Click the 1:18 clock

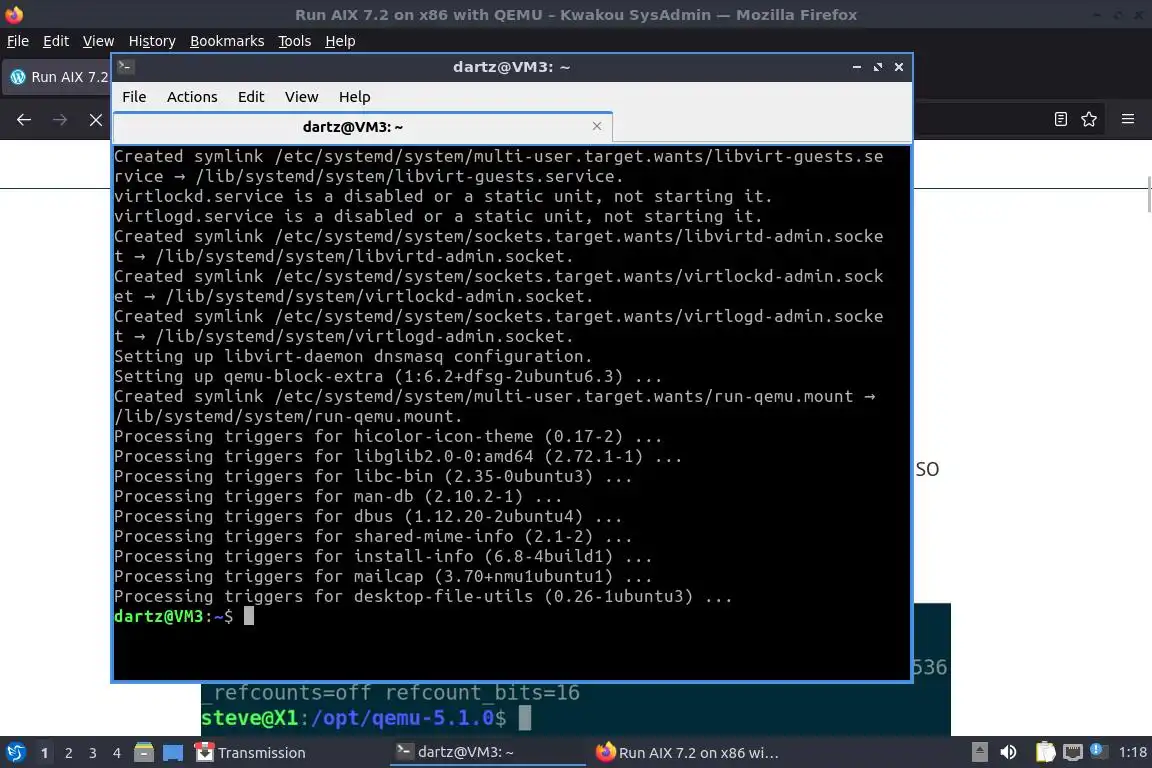point(1132,752)
